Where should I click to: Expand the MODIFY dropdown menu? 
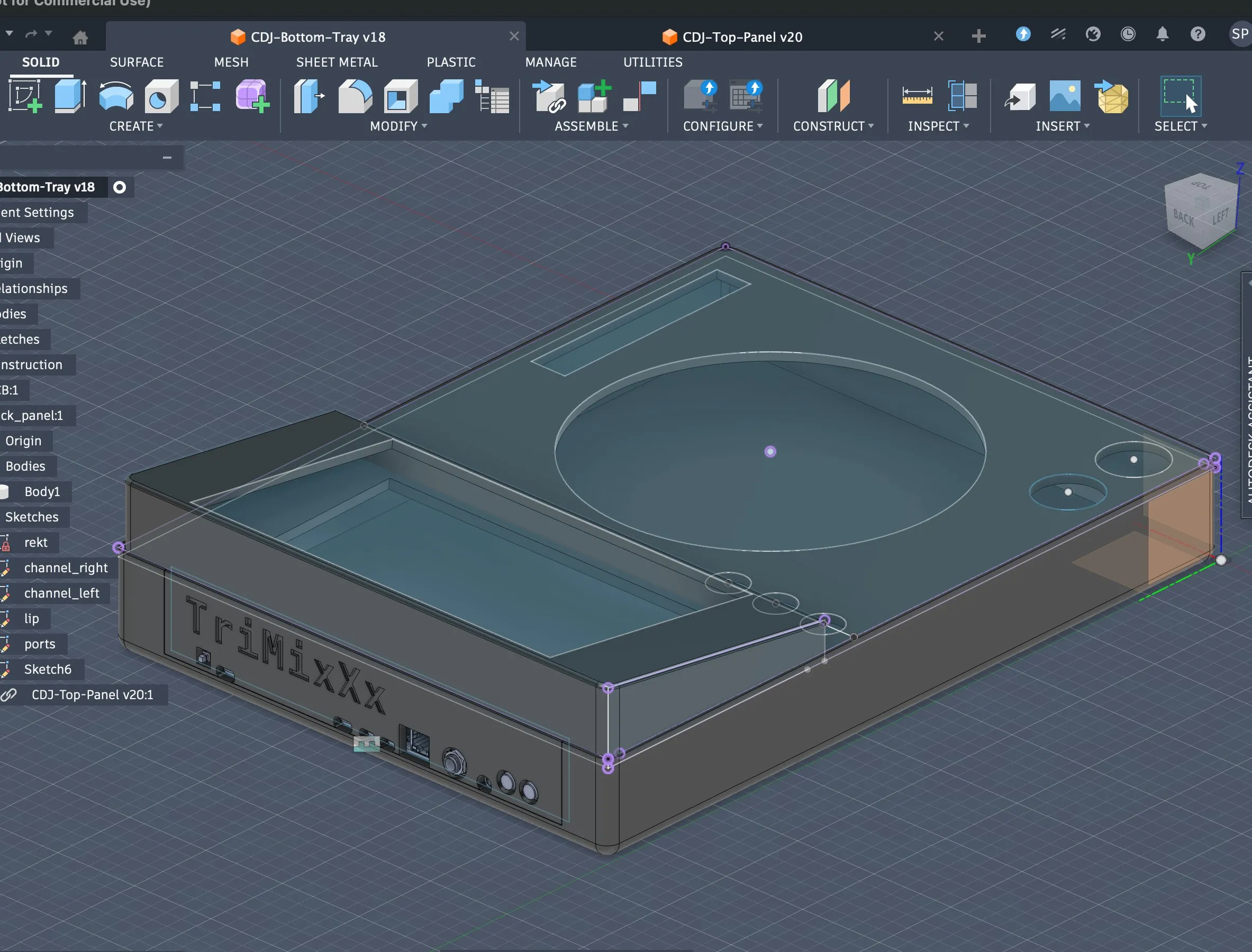(398, 126)
